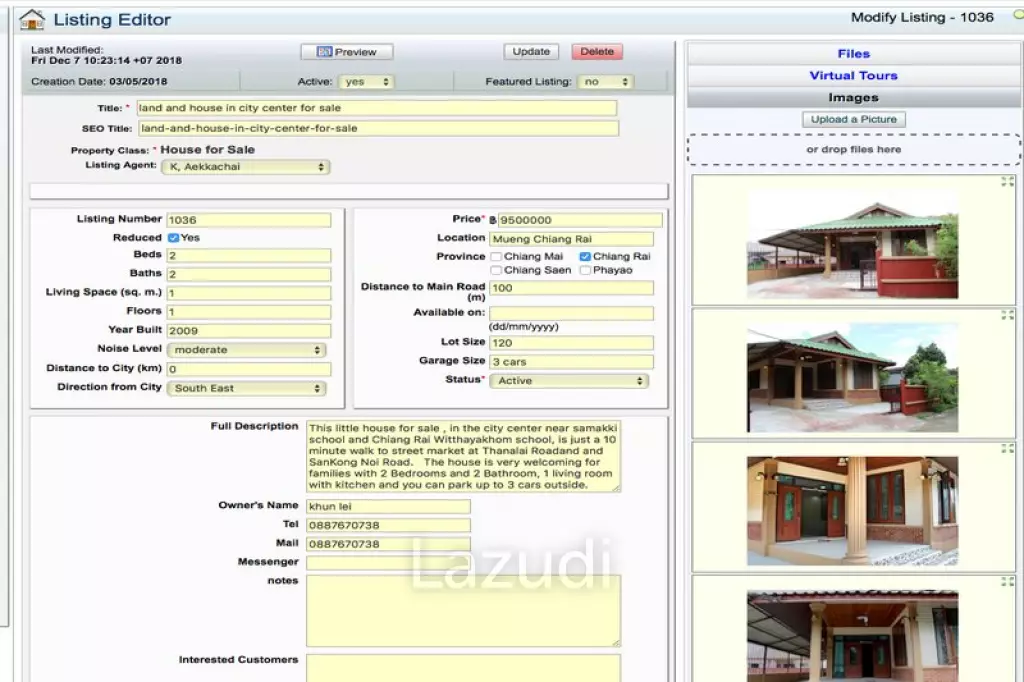Click the Garage Size field

[571, 362]
